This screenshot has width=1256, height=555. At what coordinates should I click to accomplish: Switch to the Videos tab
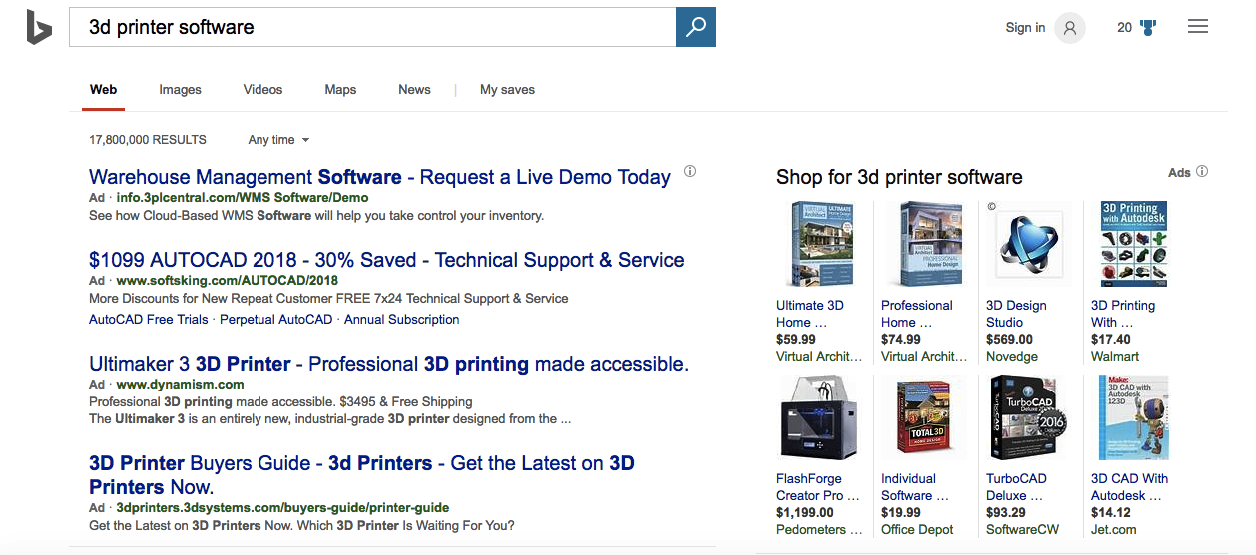point(263,89)
